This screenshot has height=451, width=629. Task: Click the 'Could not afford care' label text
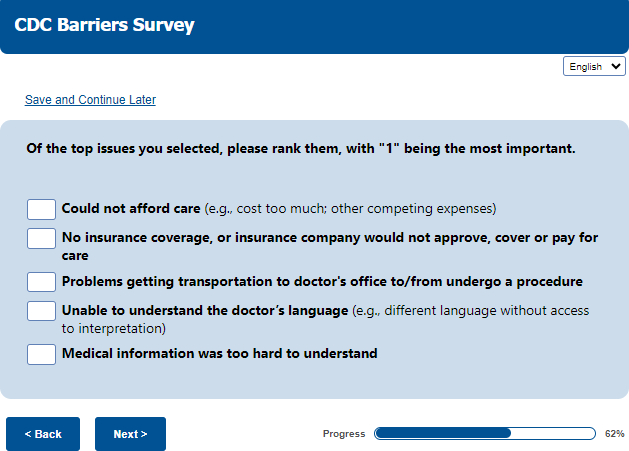coord(131,209)
